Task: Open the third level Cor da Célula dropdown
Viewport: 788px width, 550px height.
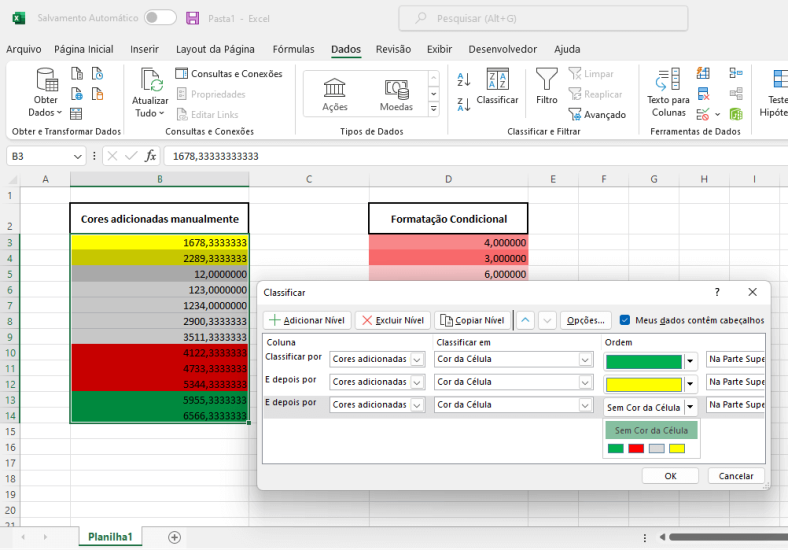Action: [586, 405]
